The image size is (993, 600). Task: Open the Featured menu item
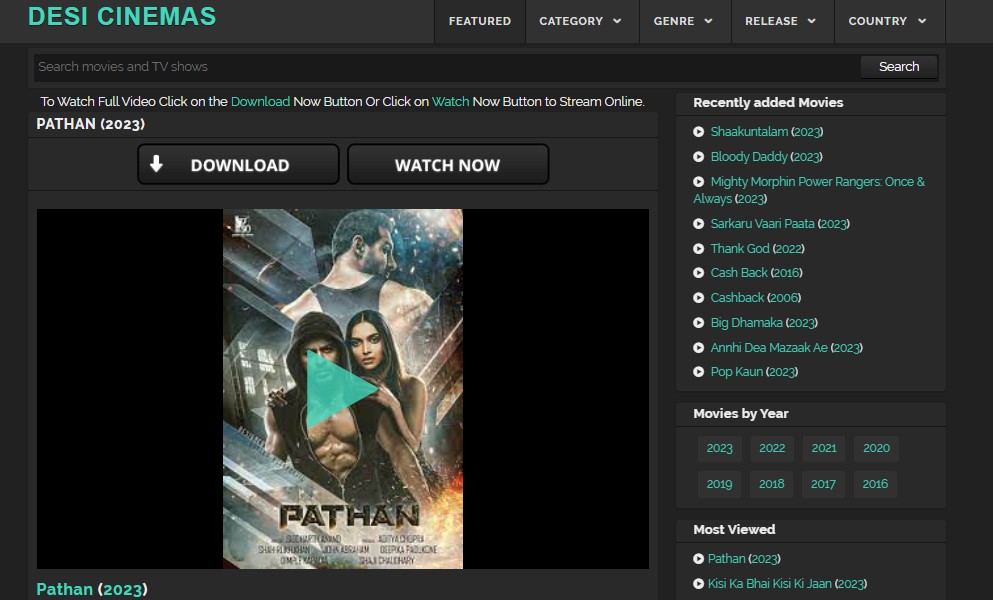click(x=479, y=21)
